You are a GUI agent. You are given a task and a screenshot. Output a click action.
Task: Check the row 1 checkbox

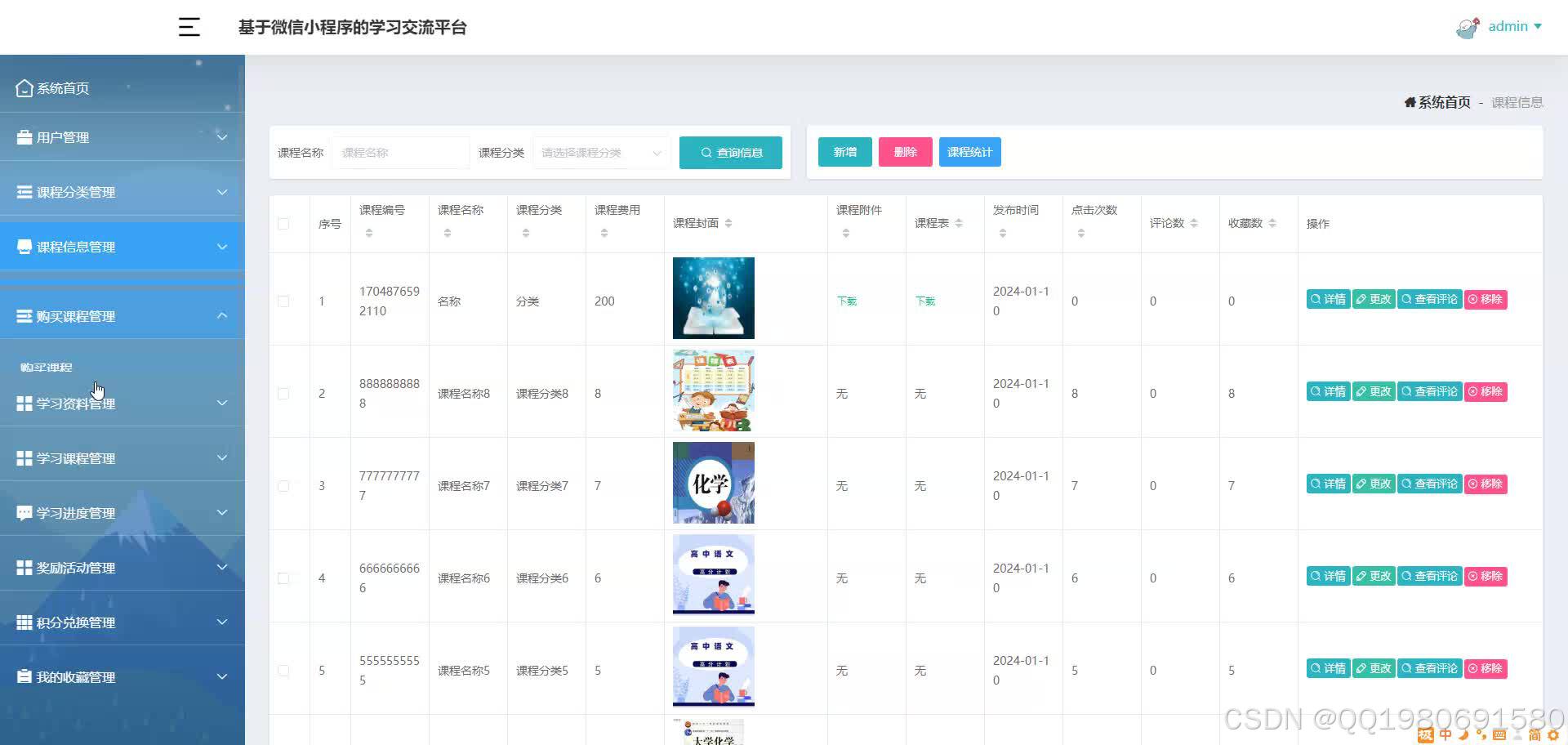(x=283, y=301)
